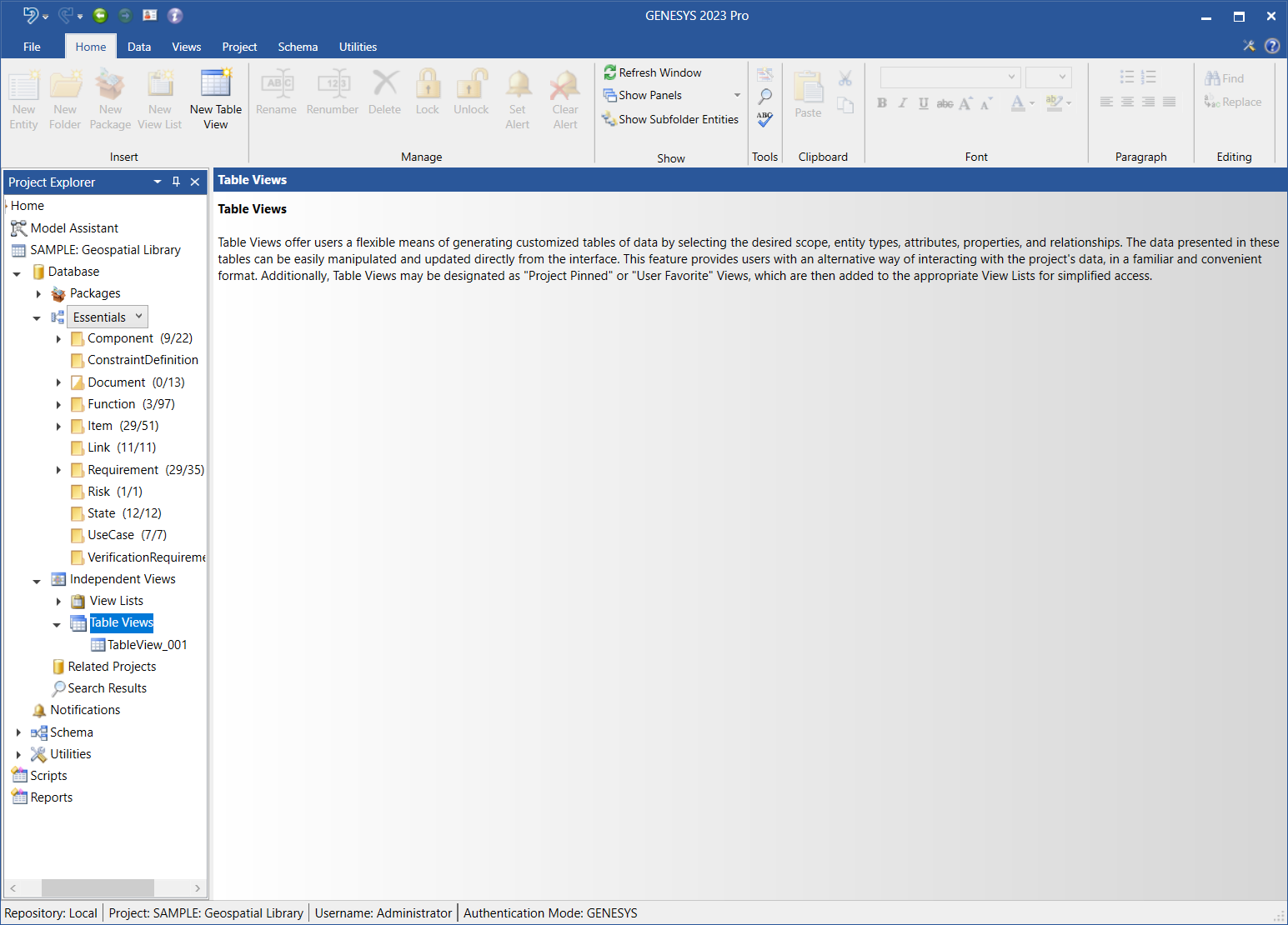The width and height of the screenshot is (1288, 925).
Task: Pin the Project Explorer panel
Action: [176, 182]
